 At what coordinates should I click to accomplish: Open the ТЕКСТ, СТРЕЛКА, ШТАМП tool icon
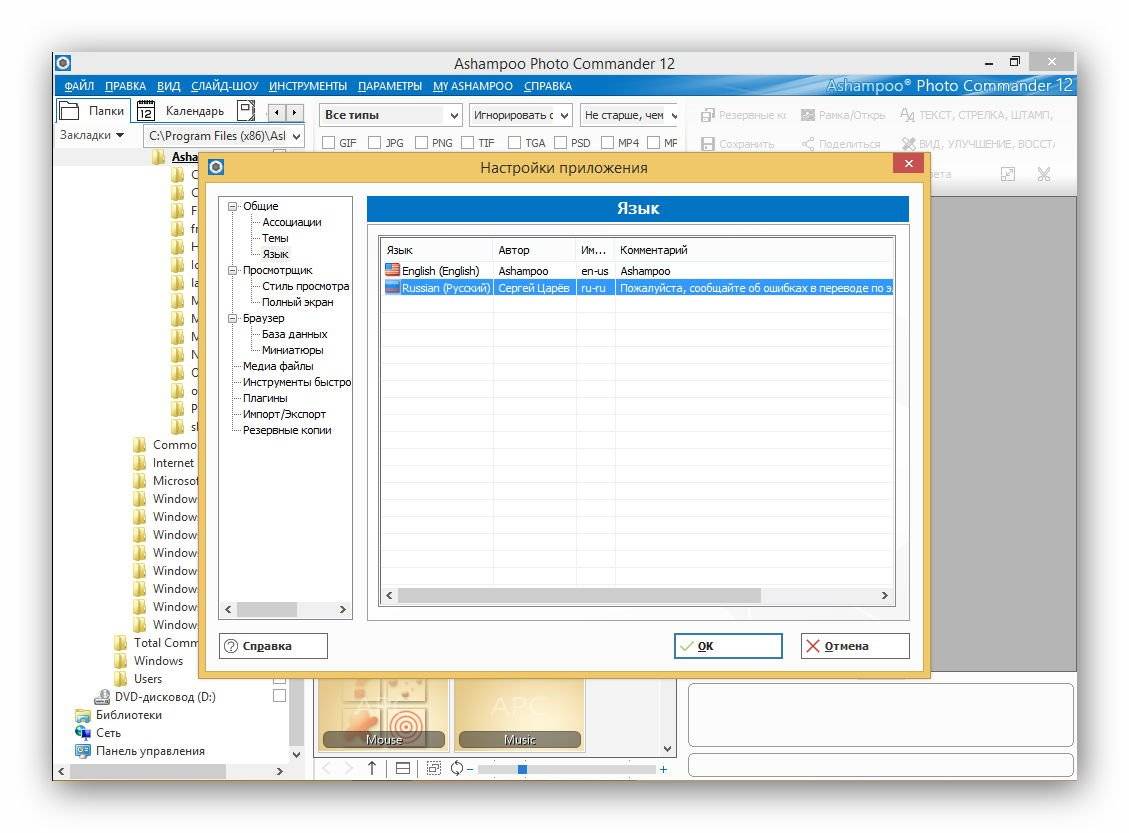click(x=907, y=115)
